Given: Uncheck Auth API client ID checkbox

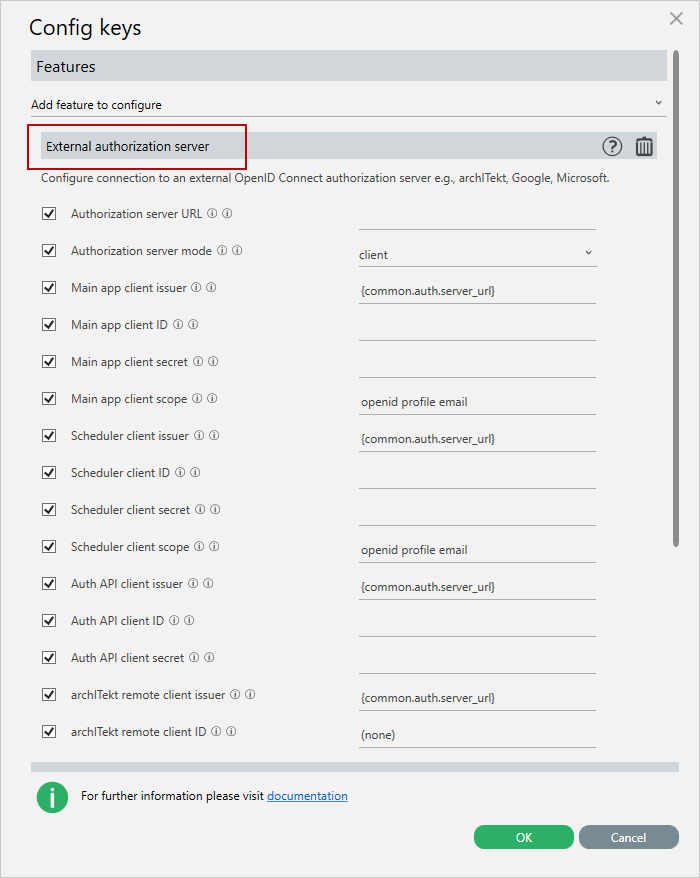Looking at the screenshot, I should point(49,620).
